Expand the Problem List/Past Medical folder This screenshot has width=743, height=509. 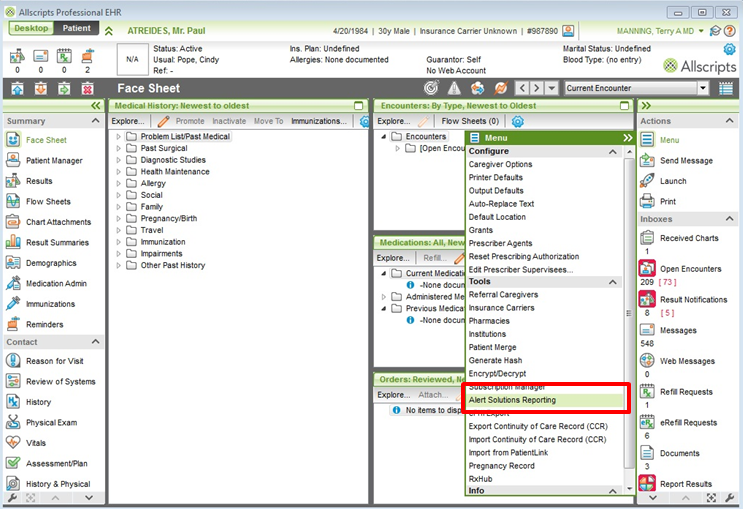(118, 136)
